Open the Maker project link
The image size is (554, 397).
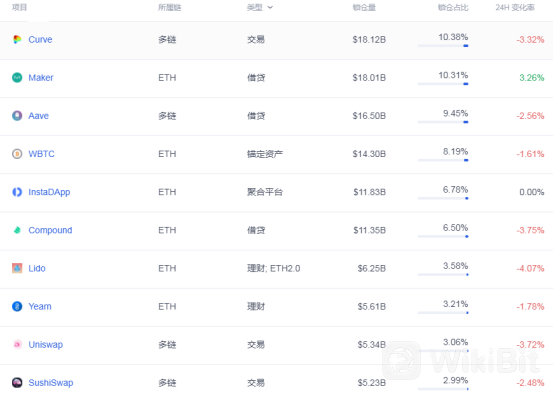41,78
